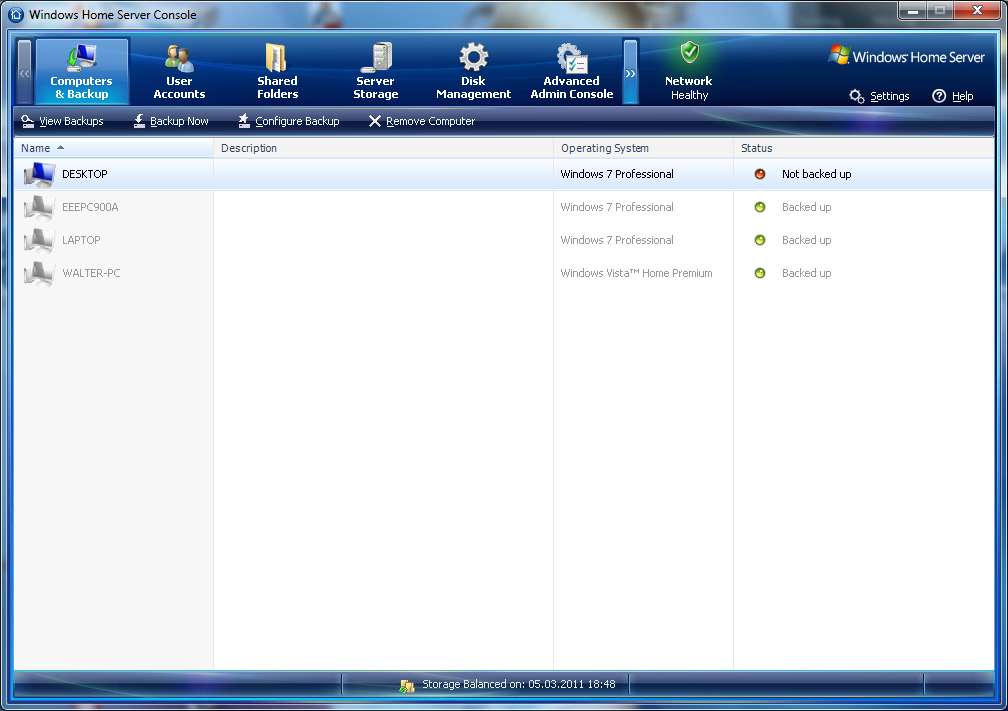Click the View Backups button label
Screen dimensions: 1008x711
[71, 121]
